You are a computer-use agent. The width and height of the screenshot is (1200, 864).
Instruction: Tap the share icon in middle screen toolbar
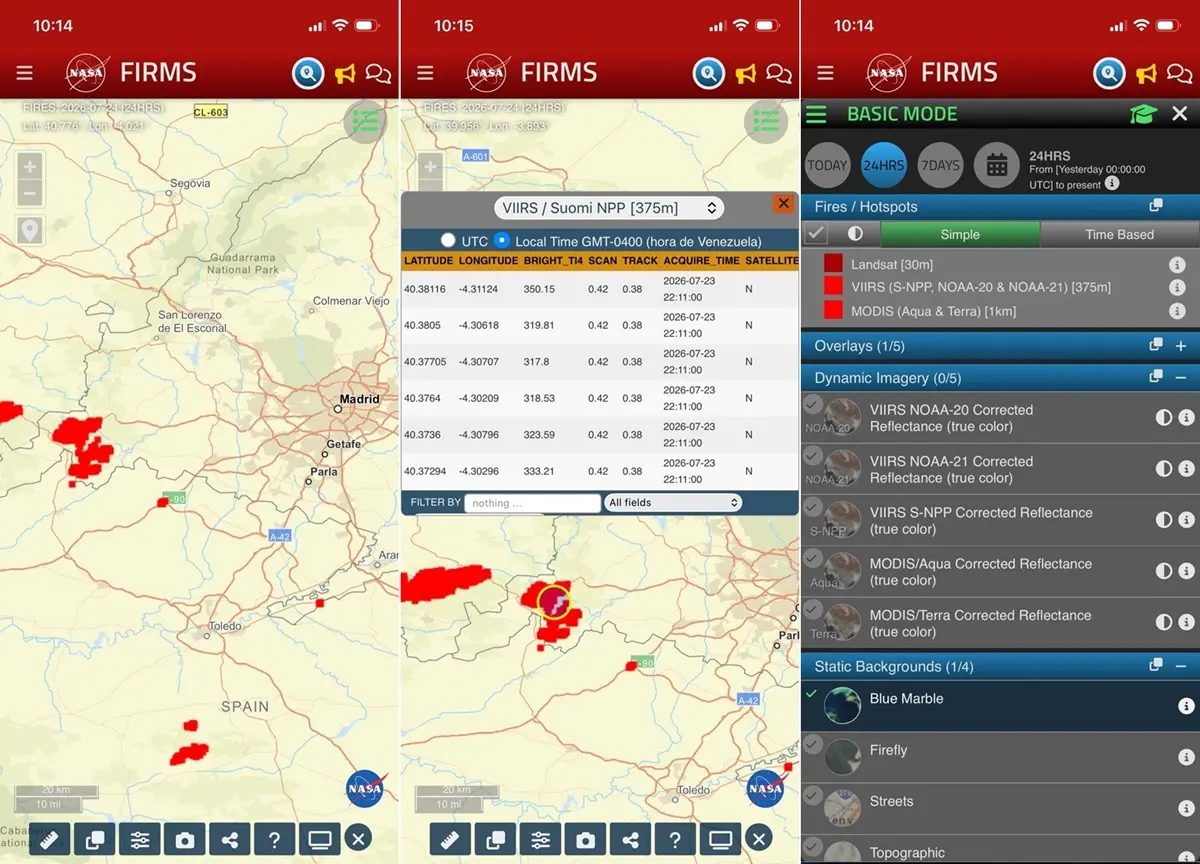pyautogui.click(x=630, y=839)
